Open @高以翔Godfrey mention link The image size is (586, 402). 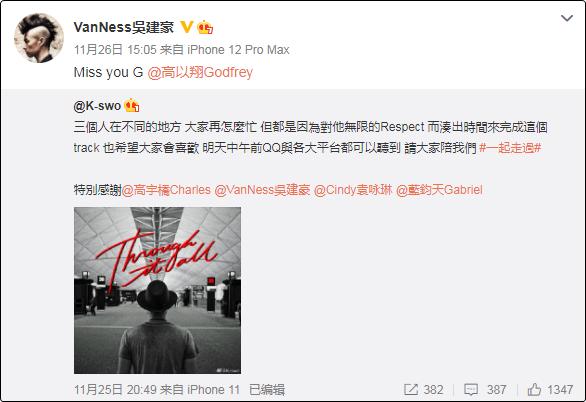point(200,72)
